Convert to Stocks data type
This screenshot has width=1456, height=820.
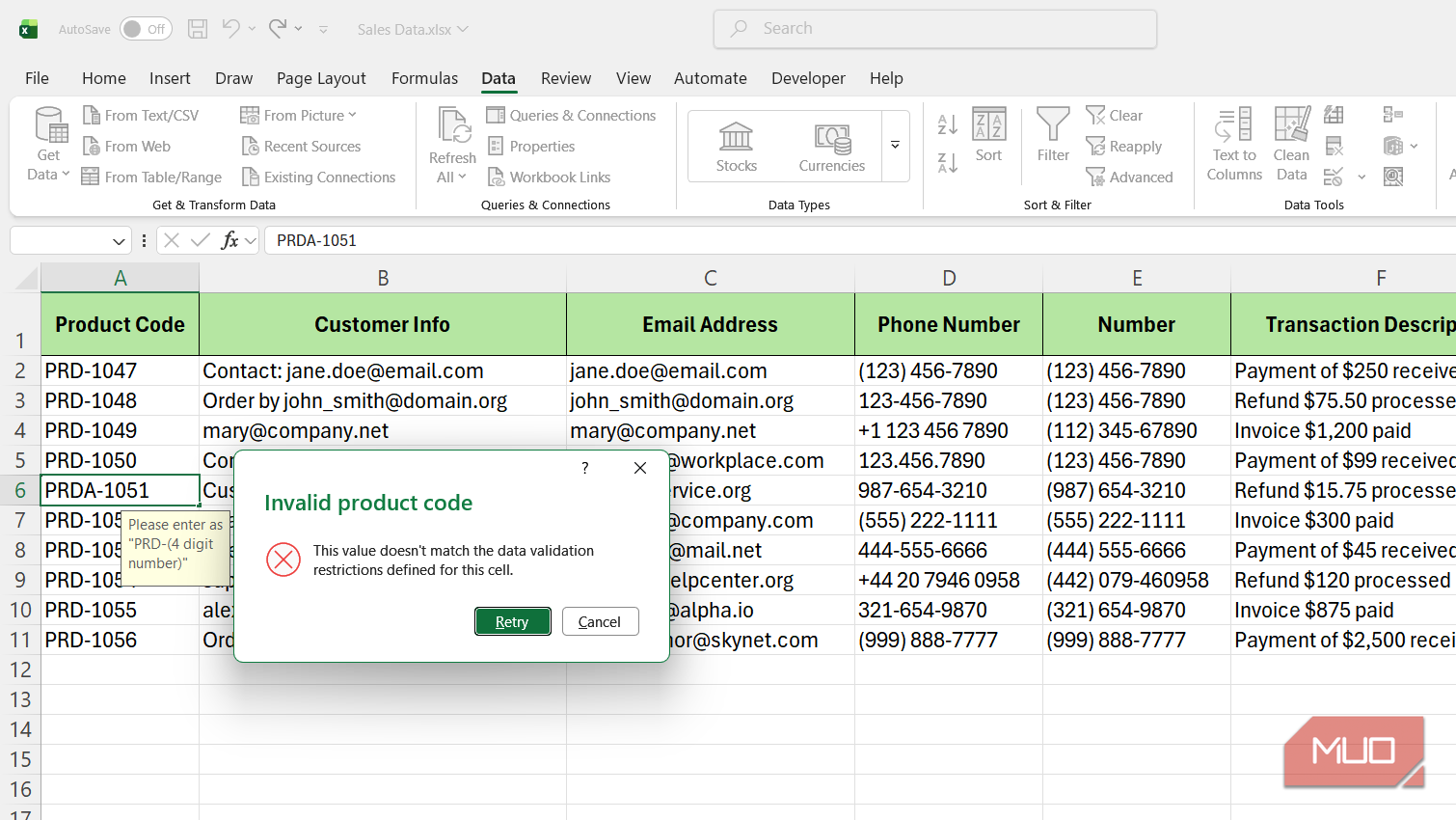[737, 147]
